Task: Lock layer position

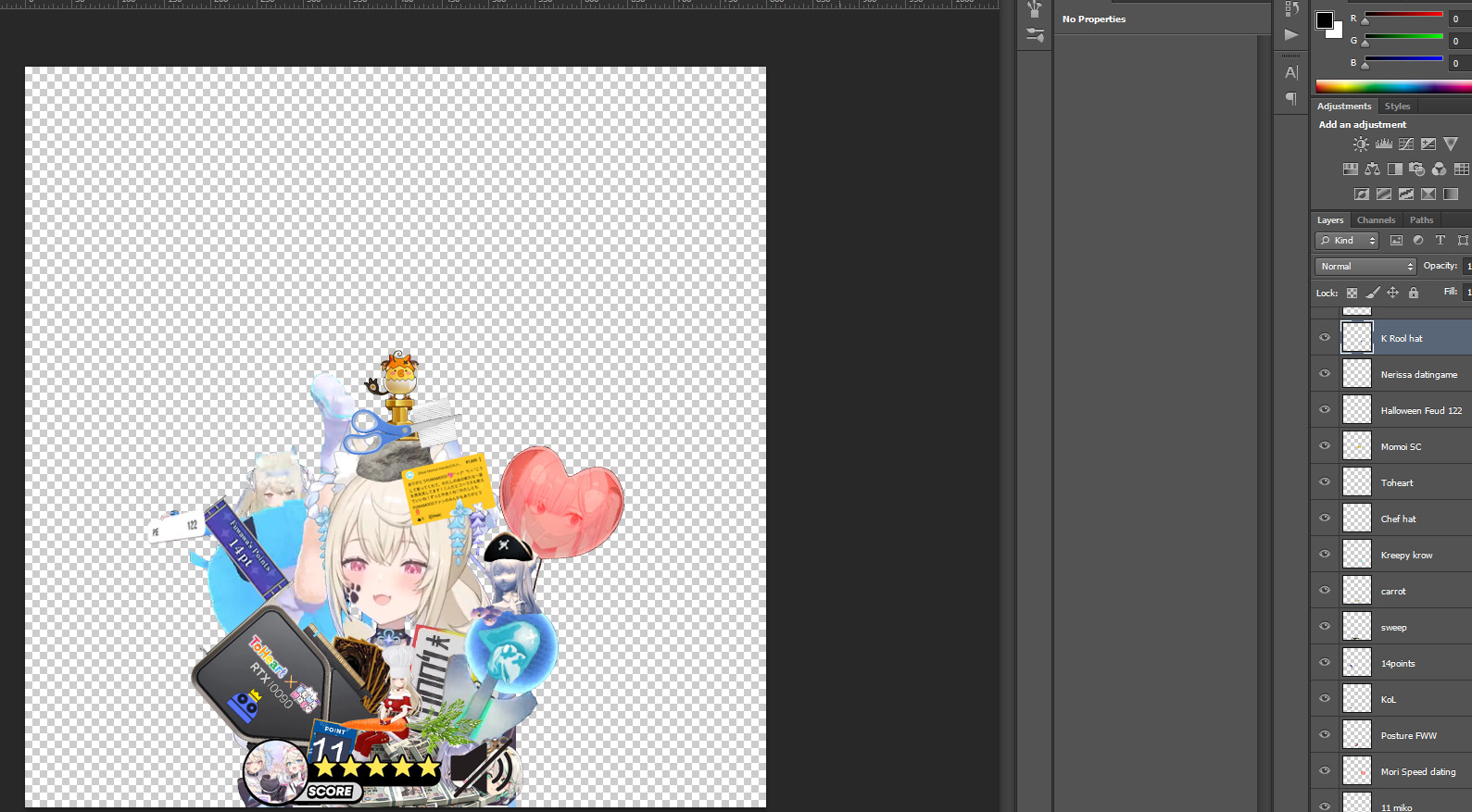Action: 1393,294
